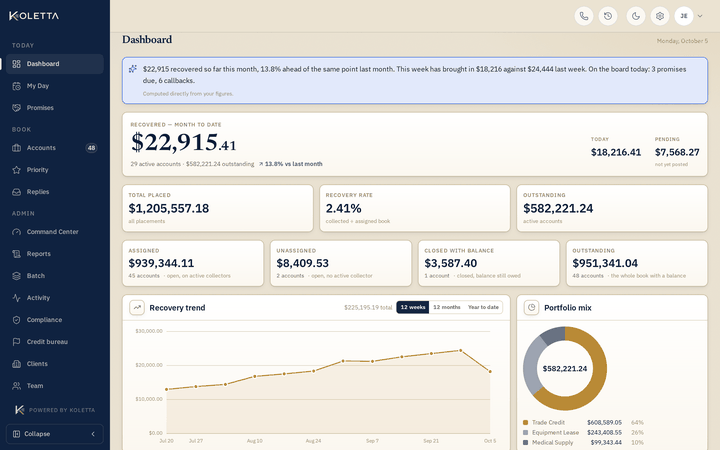
Task: Select the 12 weeks range tab
Action: [413, 307]
